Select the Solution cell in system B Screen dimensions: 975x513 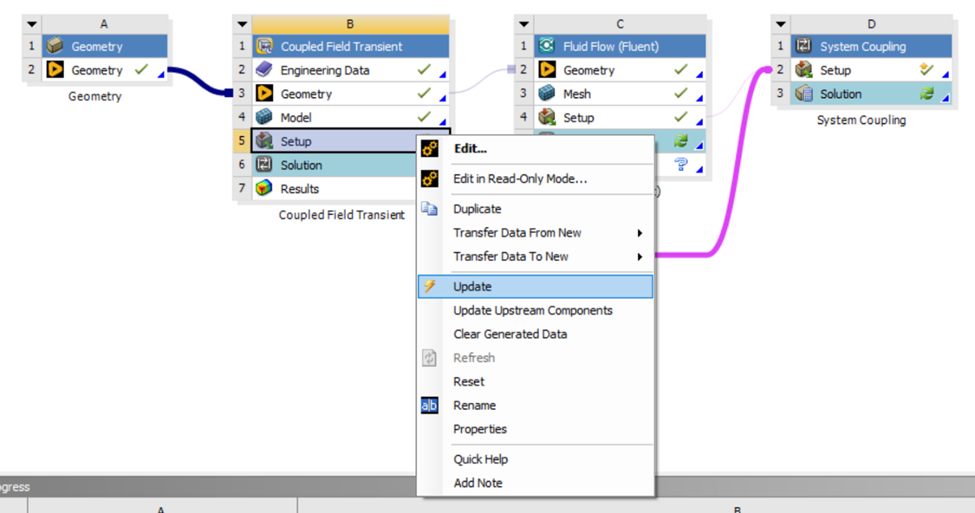334,165
